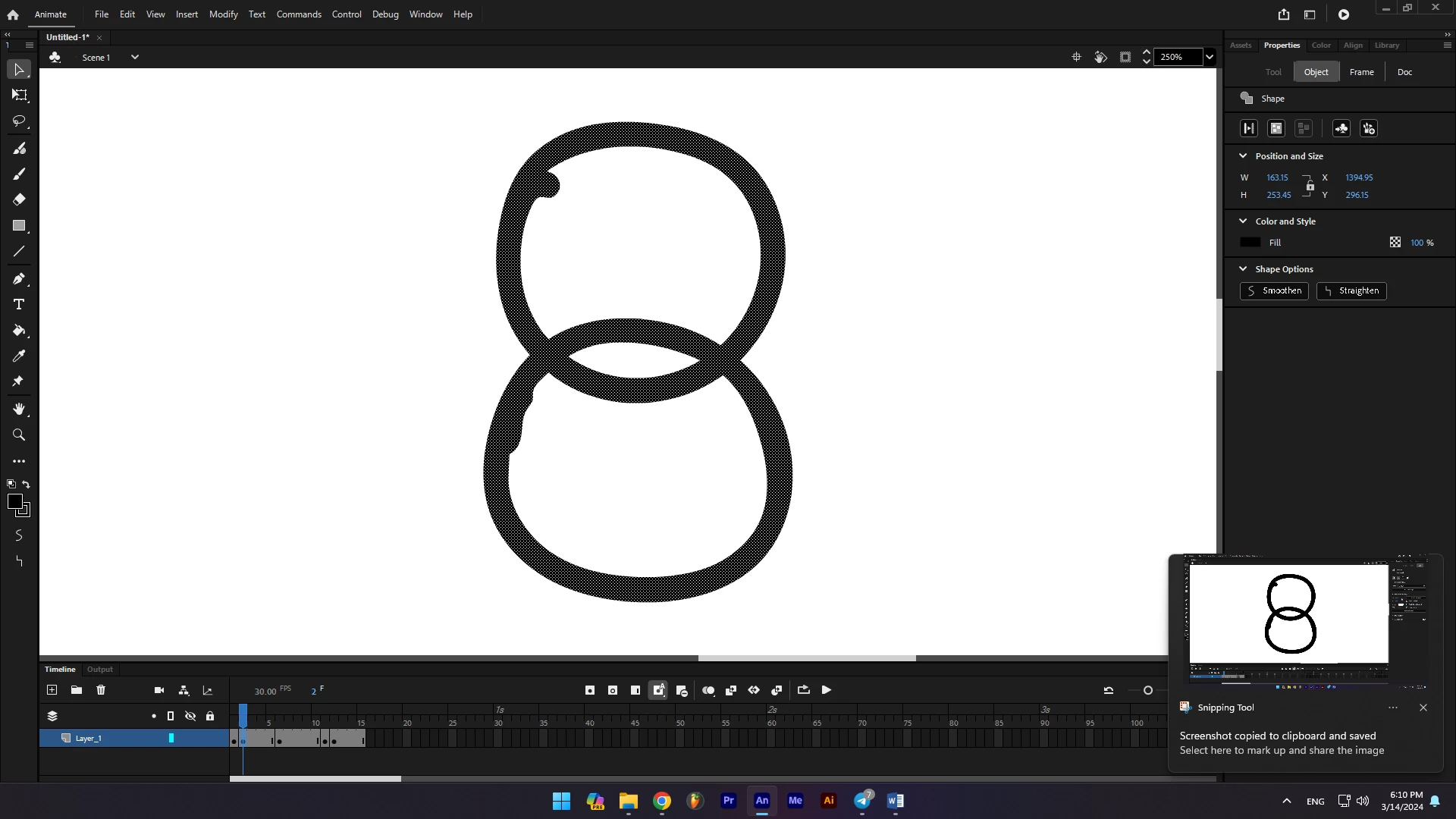The image size is (1456, 819).
Task: Open the Modify menu
Action: (223, 14)
